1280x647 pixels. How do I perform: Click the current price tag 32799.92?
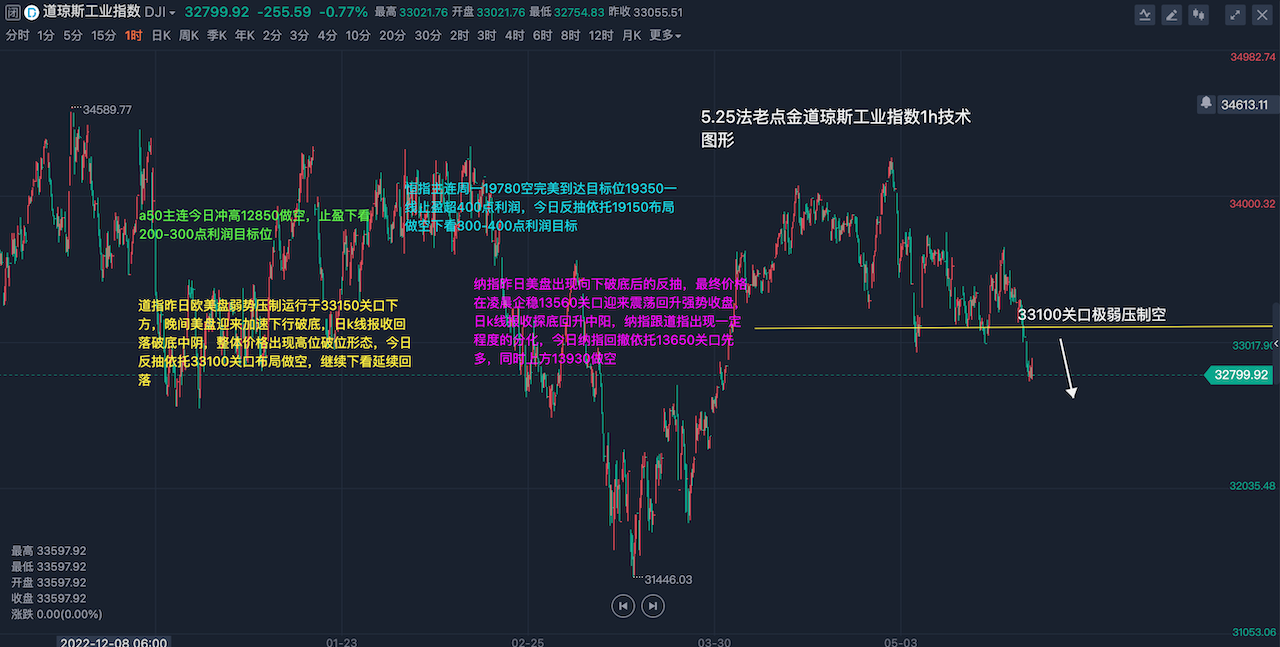(x=1240, y=375)
